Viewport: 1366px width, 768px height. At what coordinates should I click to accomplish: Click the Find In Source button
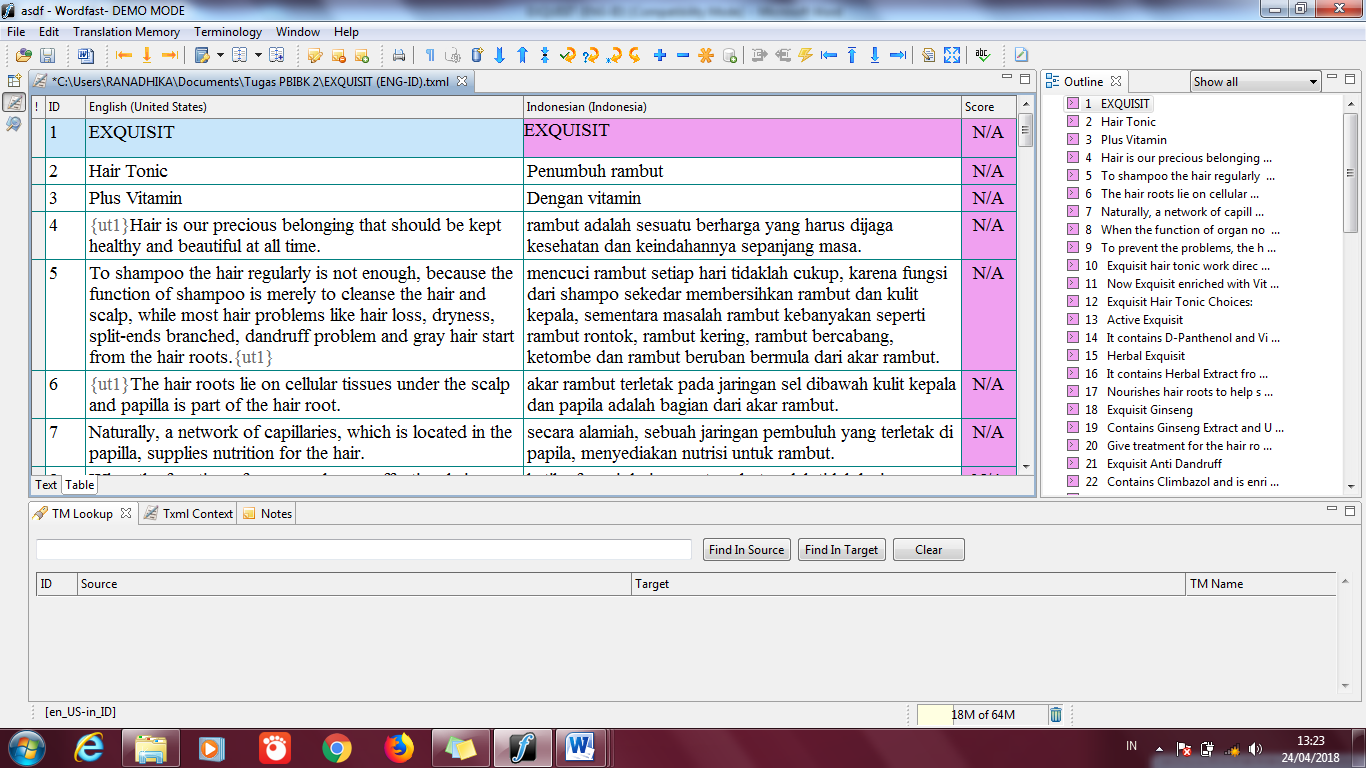tap(746, 549)
